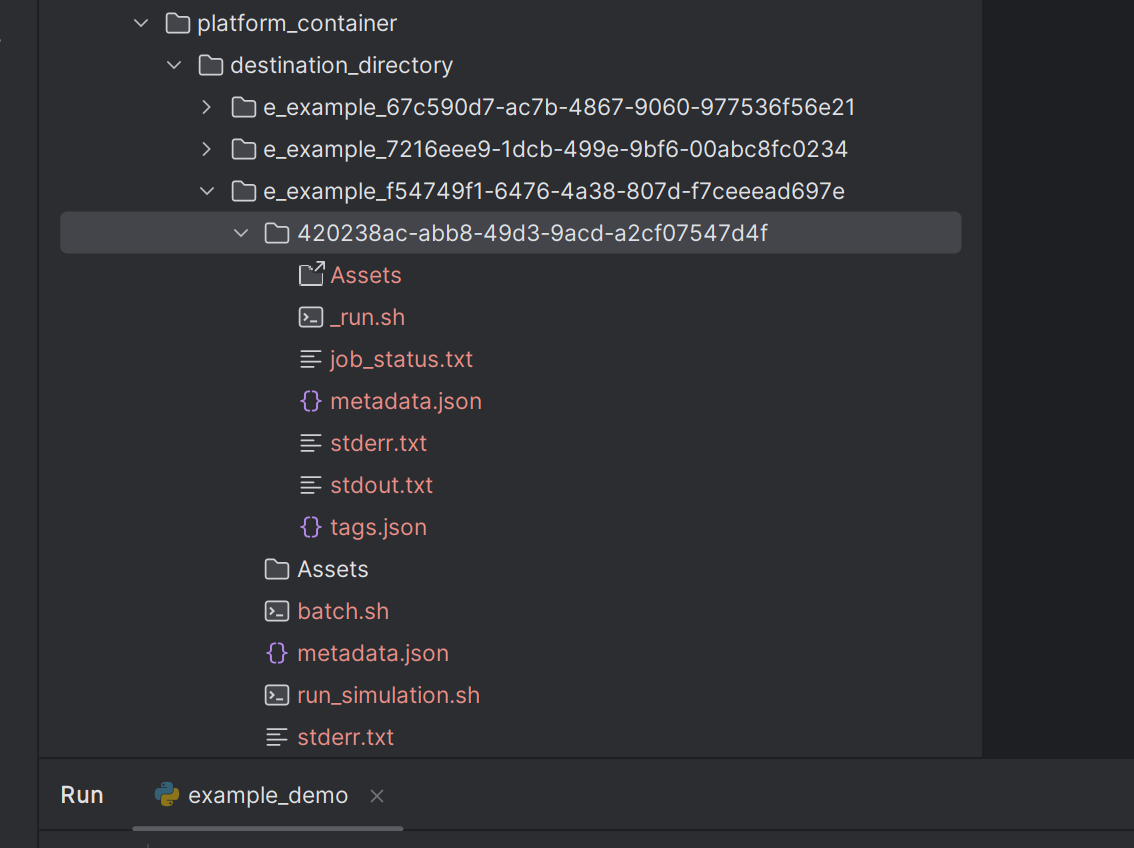Expand the e_example_67c590d7 folder

[207, 107]
